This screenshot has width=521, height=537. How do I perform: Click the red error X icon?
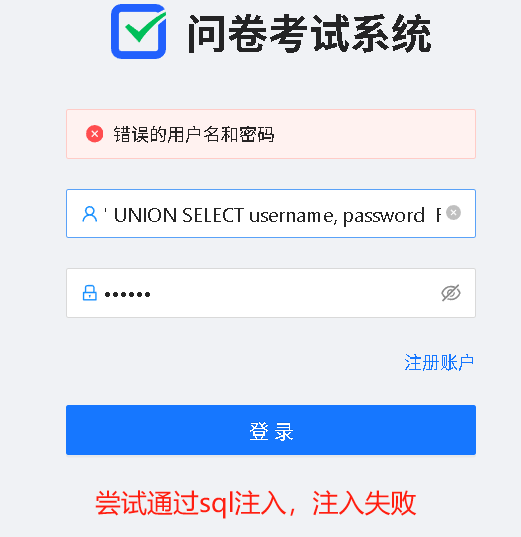95,134
